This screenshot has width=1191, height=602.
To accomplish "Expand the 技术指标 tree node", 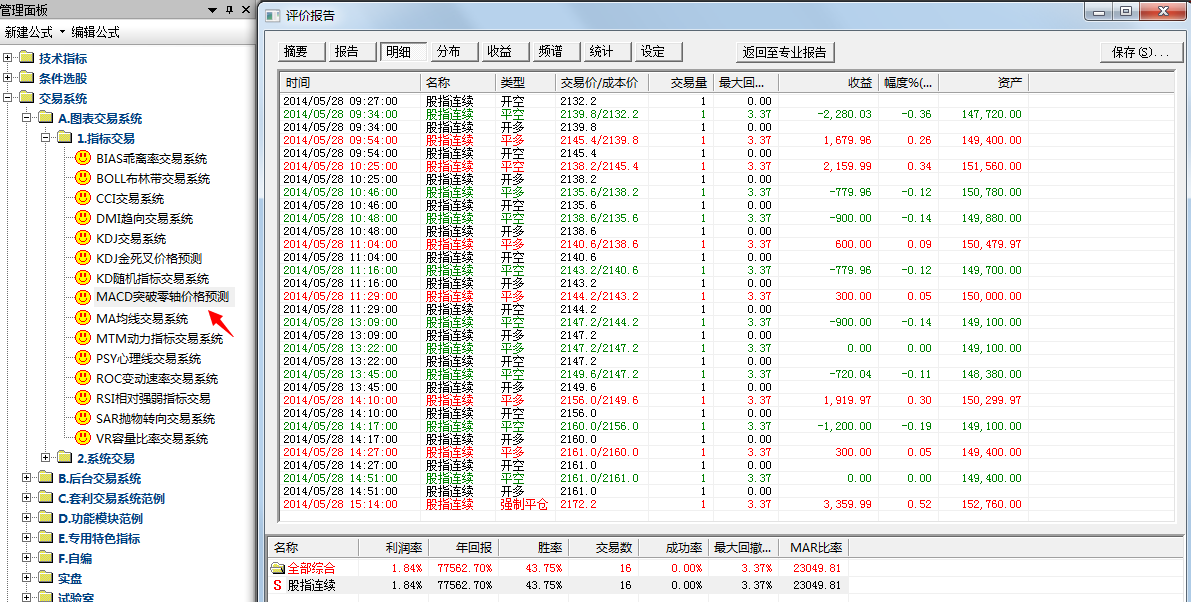I will (8, 58).
